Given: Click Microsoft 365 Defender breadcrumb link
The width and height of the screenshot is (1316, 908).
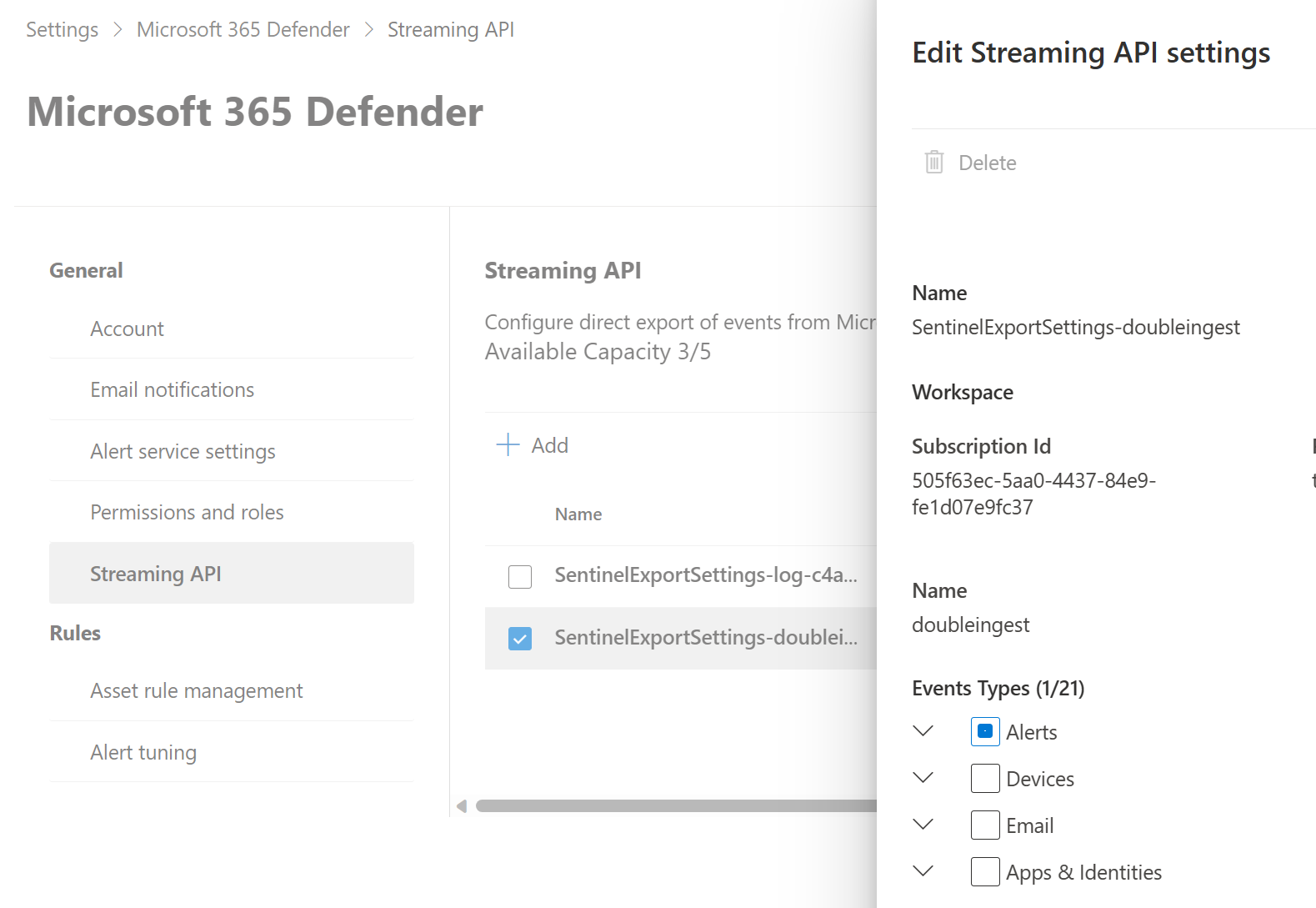Looking at the screenshot, I should point(243,30).
